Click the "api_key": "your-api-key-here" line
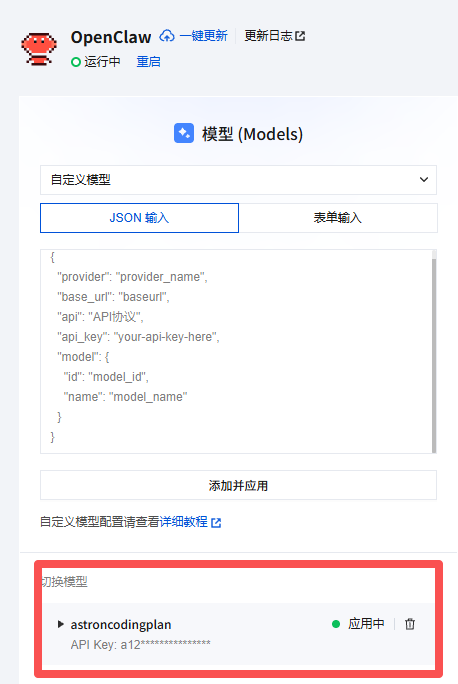The image size is (458, 684). tap(138, 337)
